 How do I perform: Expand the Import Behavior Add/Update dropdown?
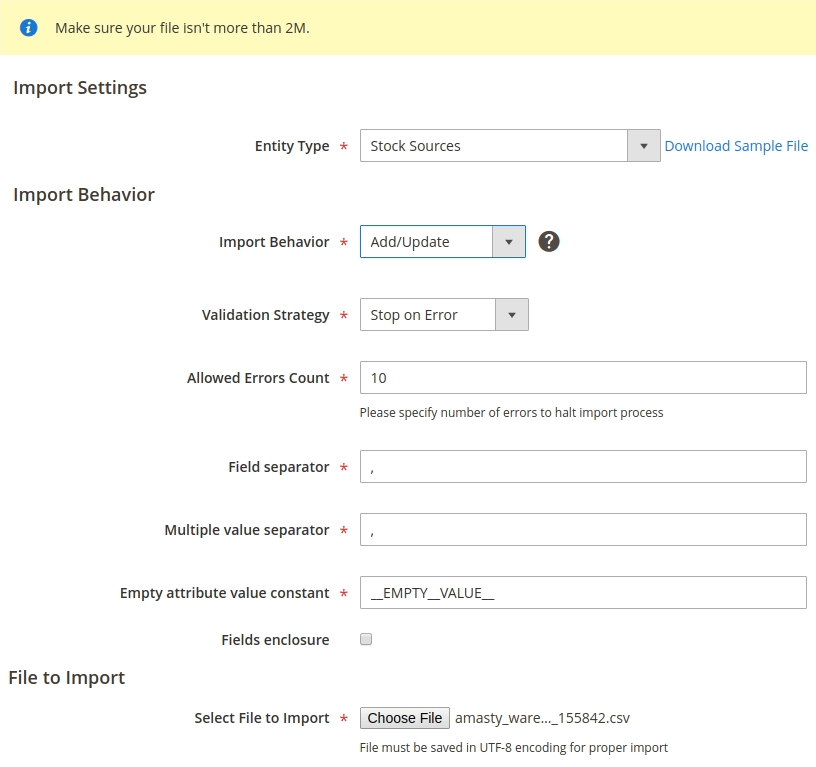(442, 242)
